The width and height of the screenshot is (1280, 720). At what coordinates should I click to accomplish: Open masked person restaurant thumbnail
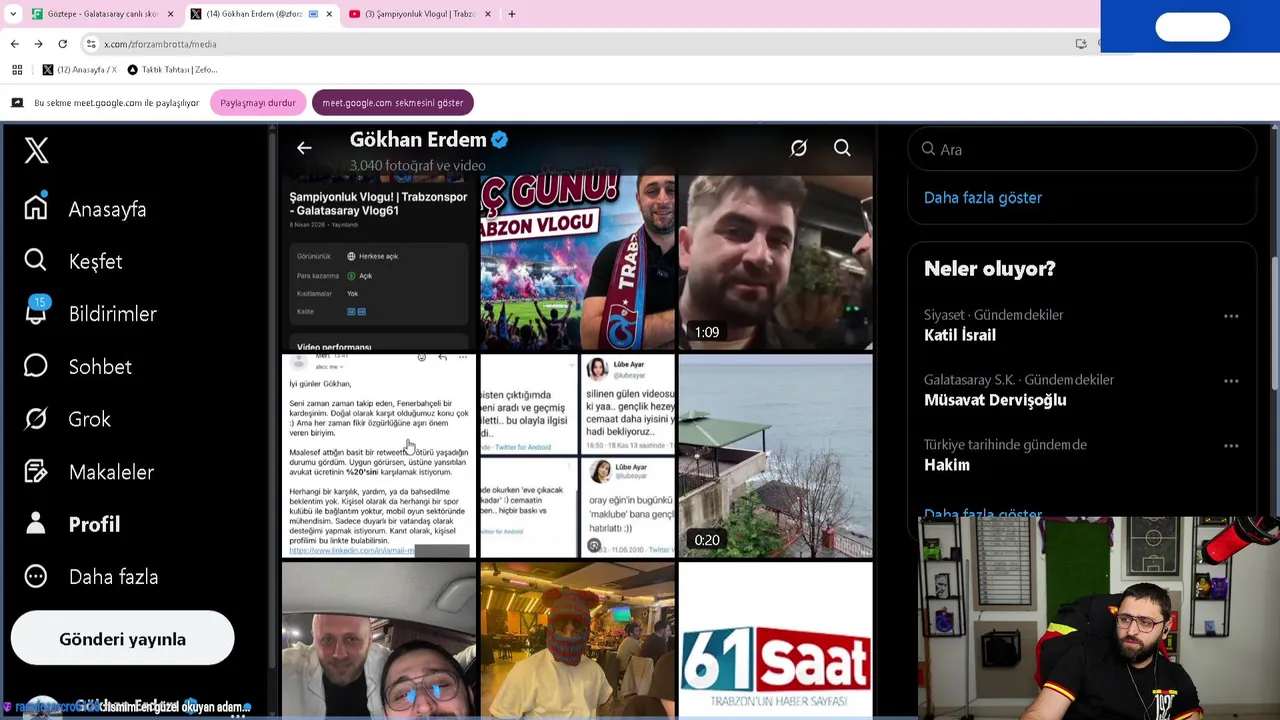tap(577, 640)
